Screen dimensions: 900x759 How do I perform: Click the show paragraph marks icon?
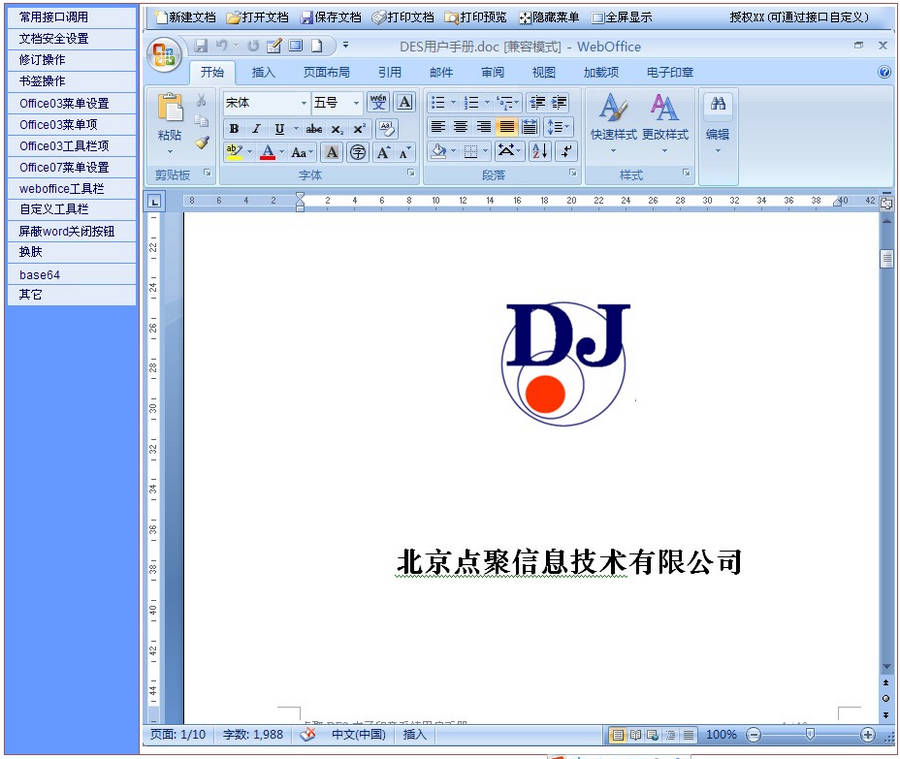[x=566, y=152]
